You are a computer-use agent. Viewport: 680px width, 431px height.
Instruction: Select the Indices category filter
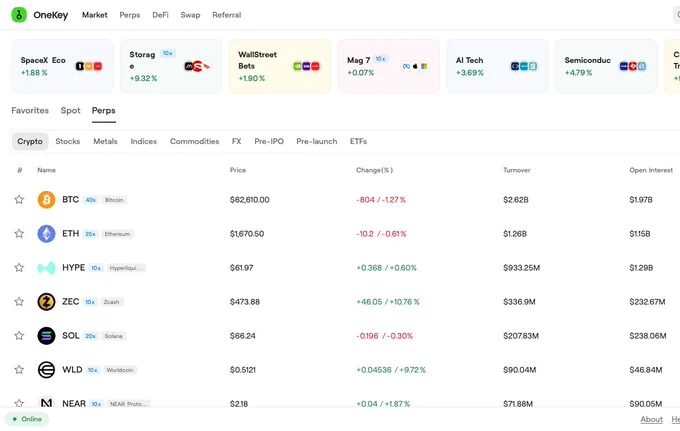point(144,141)
